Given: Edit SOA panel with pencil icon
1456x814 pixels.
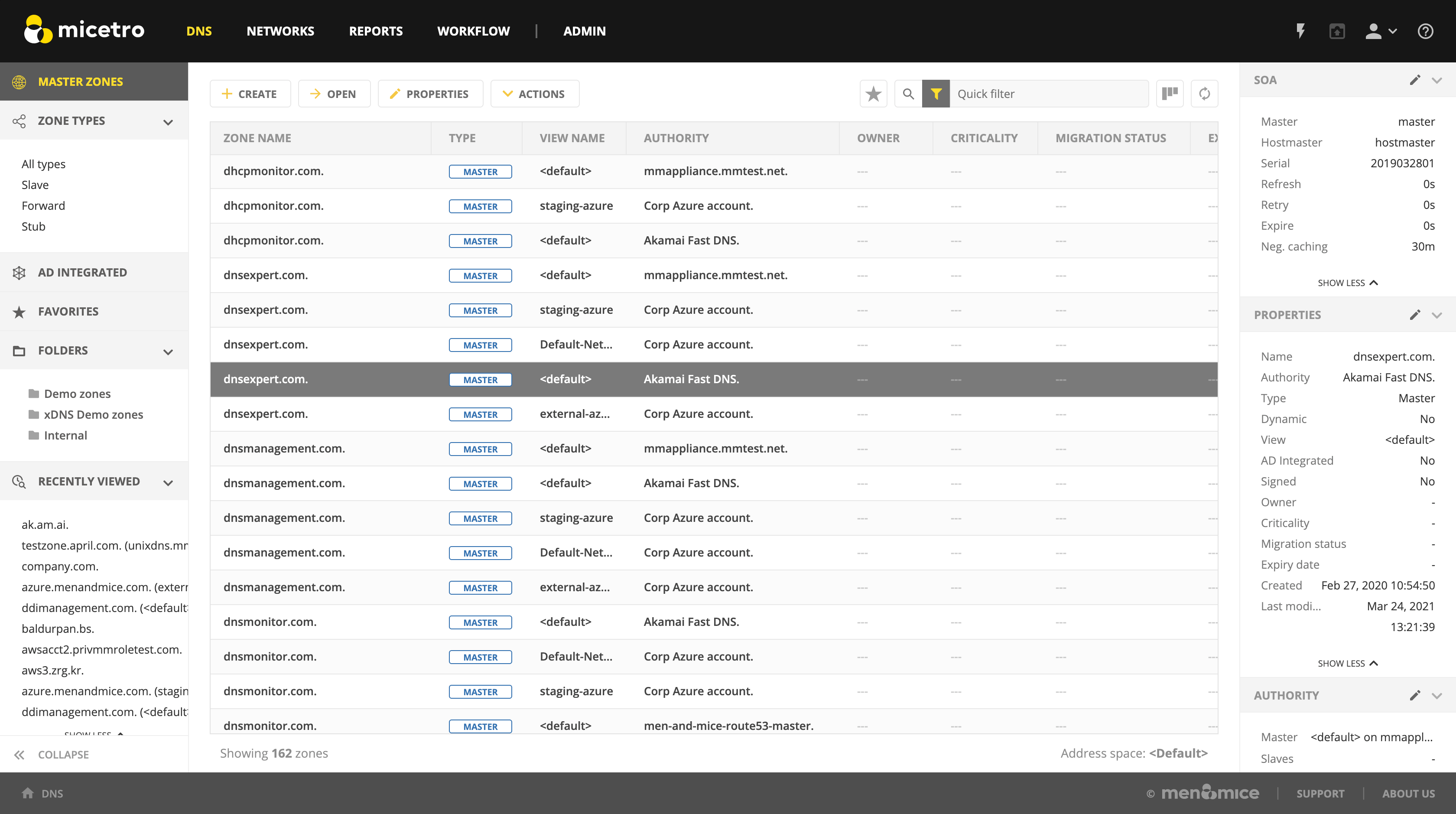Looking at the screenshot, I should pos(1415,80).
